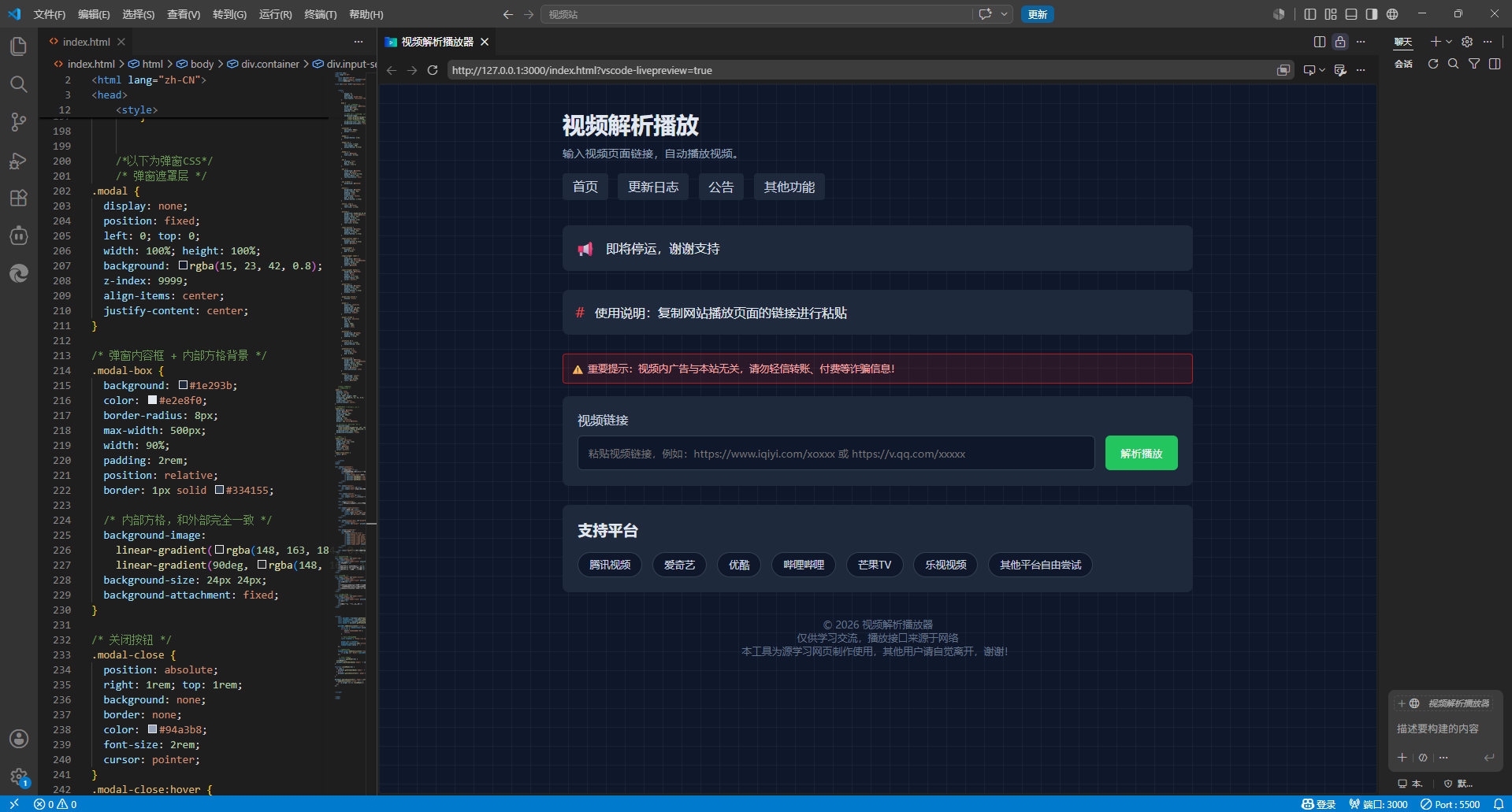1512x812 pixels.
Task: Filter chat sessions with funnel icon
Action: tap(1474, 64)
